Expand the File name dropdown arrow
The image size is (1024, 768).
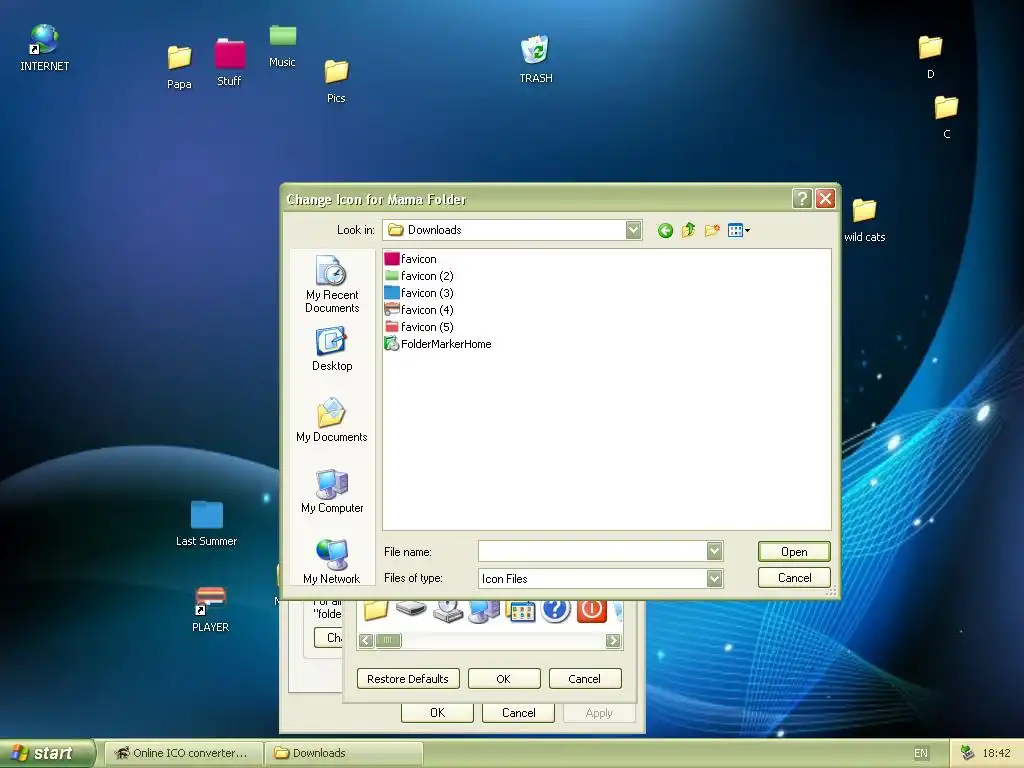click(714, 551)
